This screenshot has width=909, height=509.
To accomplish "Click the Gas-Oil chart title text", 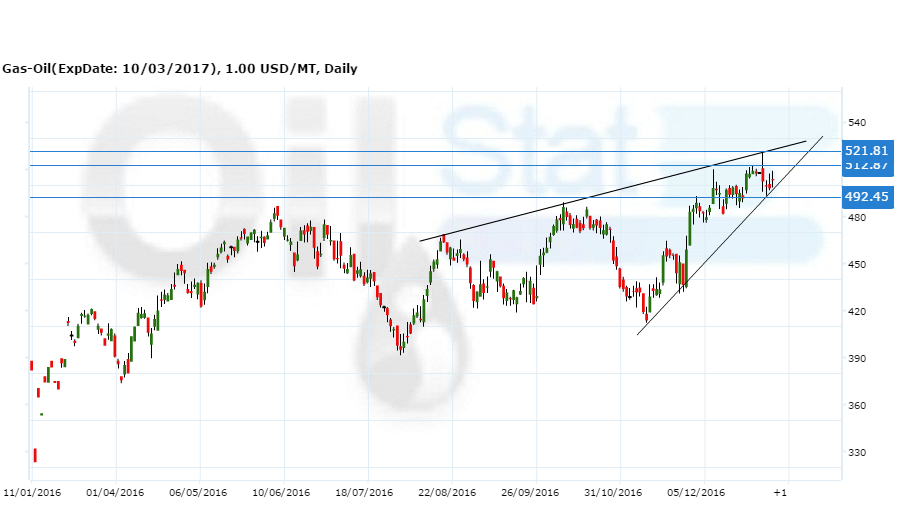I will [x=179, y=69].
